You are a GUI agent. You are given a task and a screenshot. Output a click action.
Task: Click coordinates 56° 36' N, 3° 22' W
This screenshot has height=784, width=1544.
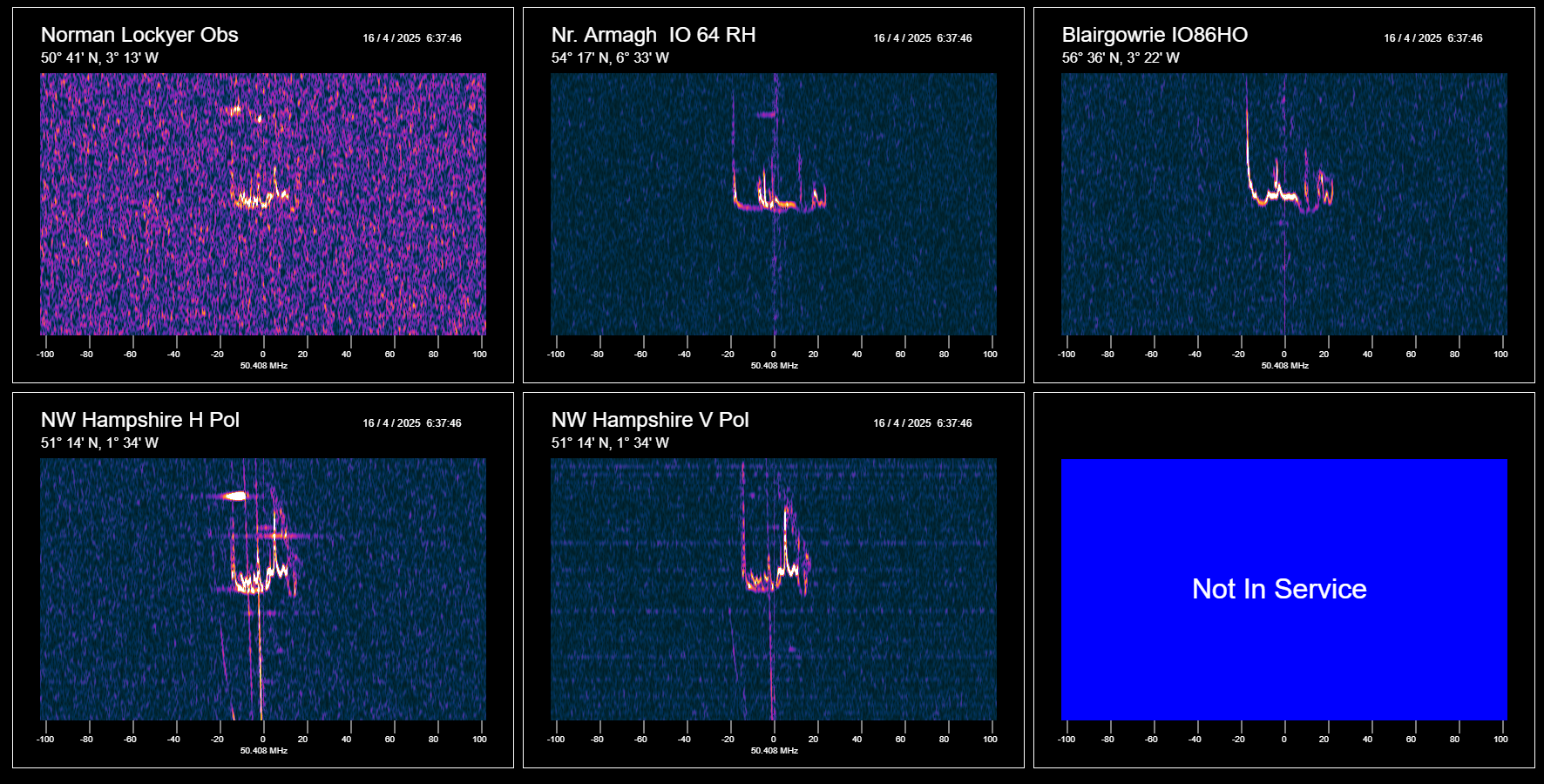(1121, 57)
